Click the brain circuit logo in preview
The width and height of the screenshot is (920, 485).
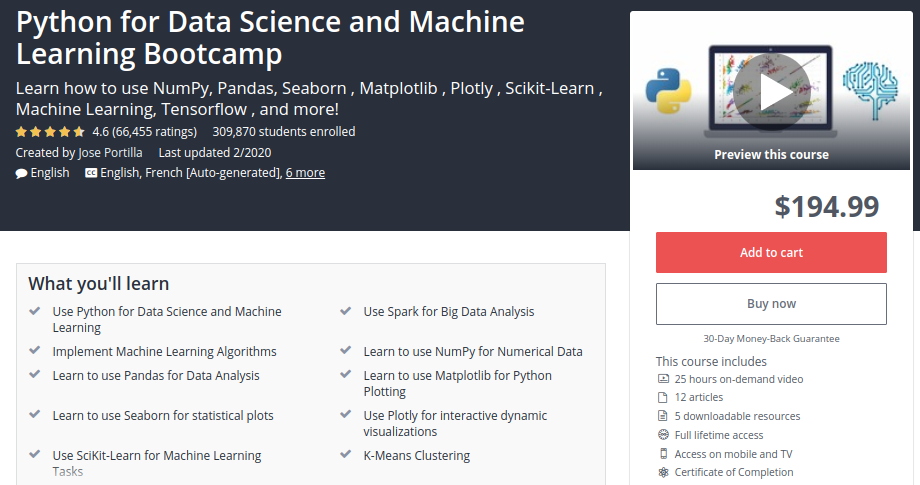pos(871,91)
